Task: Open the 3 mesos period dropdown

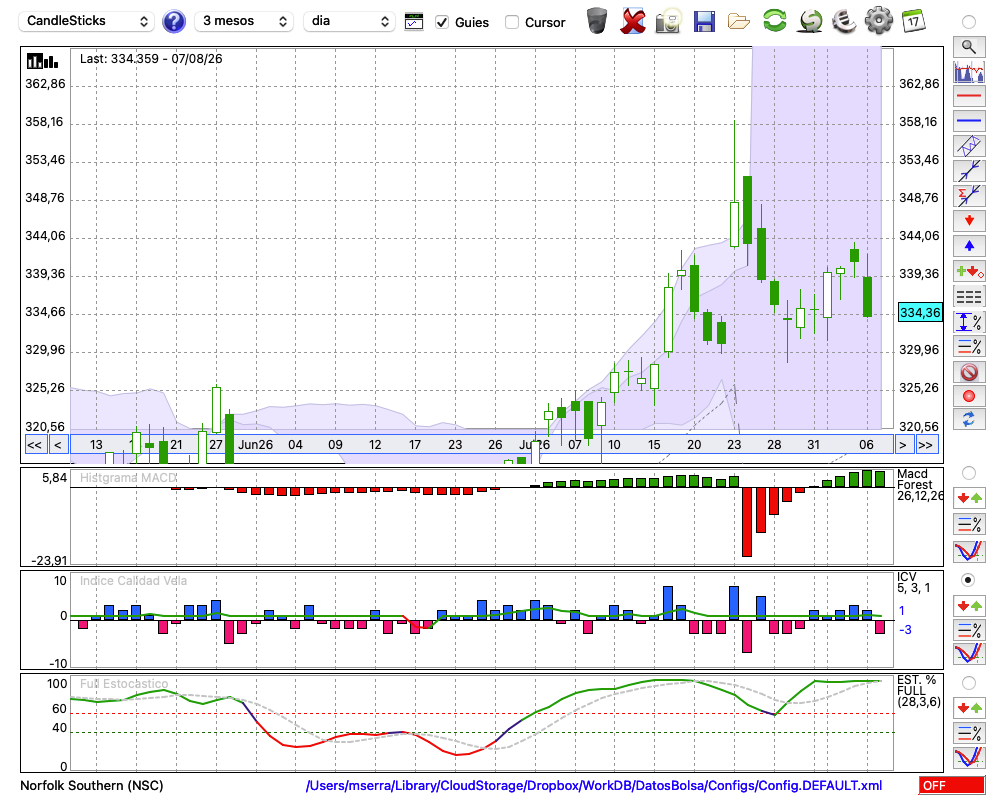Action: (x=244, y=21)
